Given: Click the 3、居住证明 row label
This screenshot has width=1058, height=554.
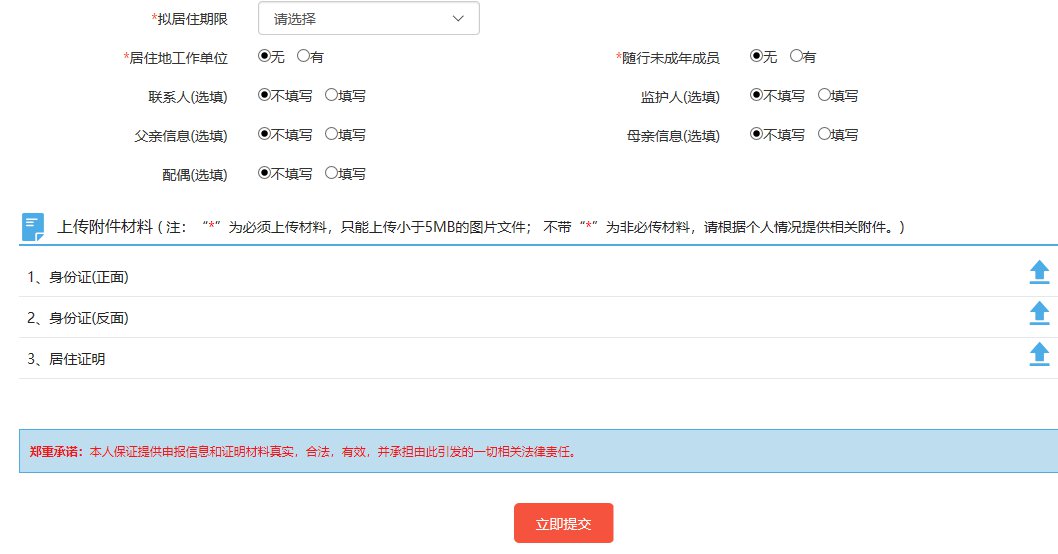Looking at the screenshot, I should (66, 359).
